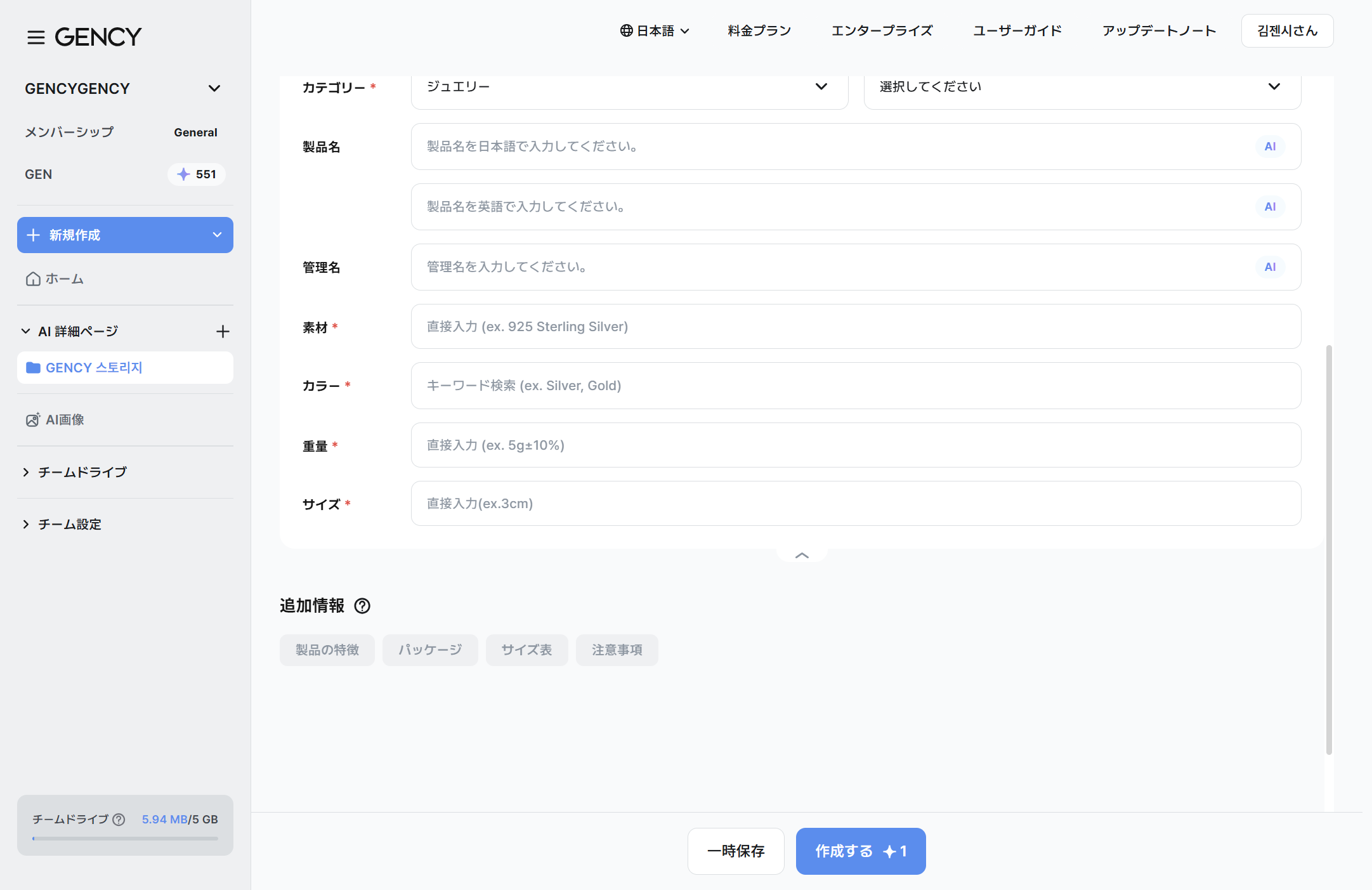
Task: Click the AI button for English product name
Action: tap(1270, 207)
